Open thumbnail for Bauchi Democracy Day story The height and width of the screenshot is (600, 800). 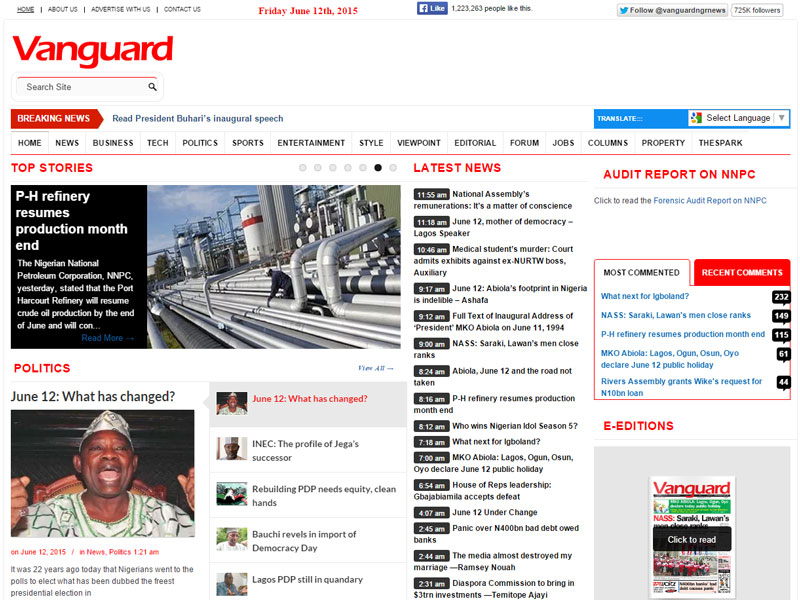point(232,539)
